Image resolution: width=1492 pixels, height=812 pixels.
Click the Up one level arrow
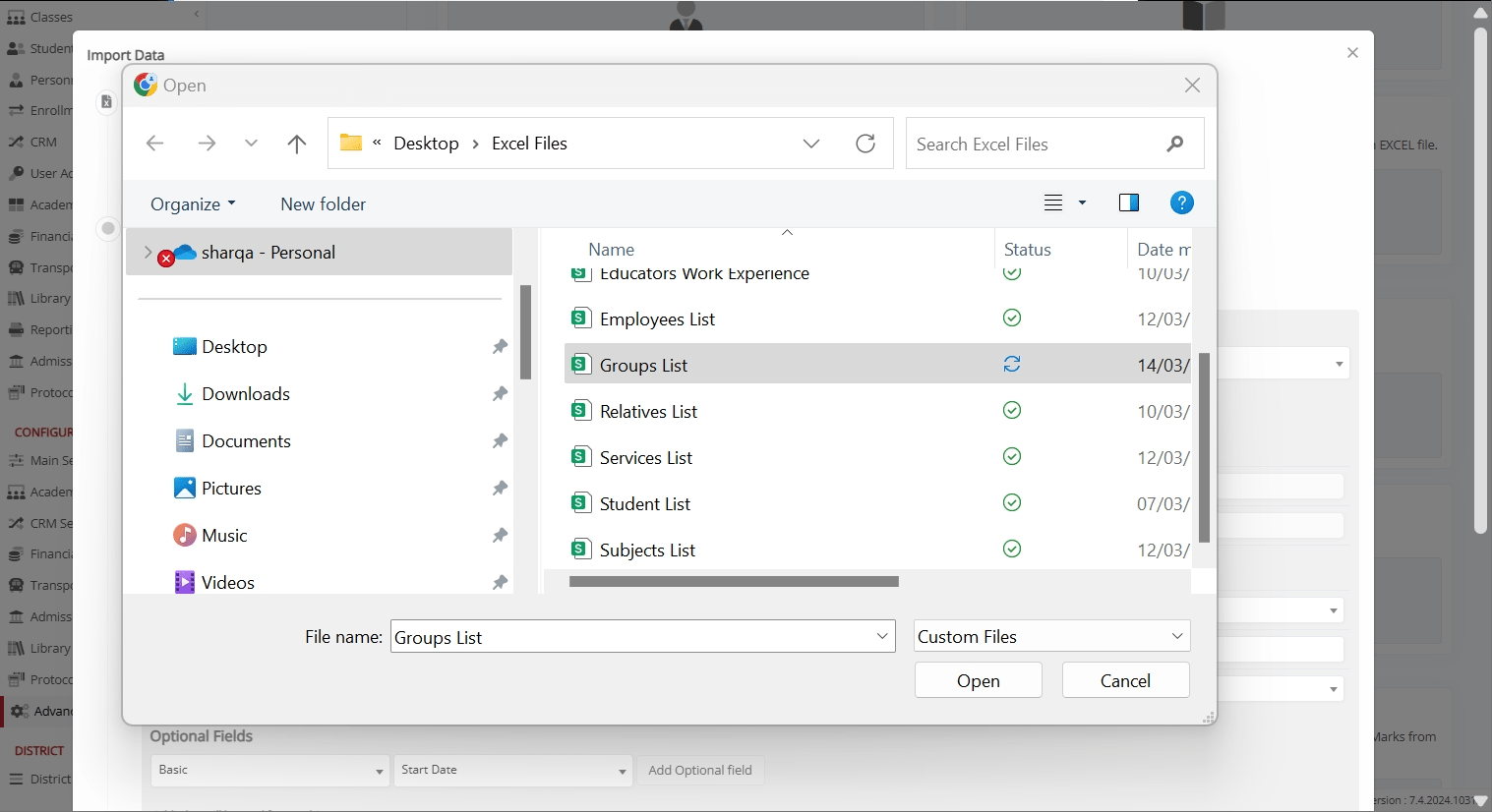click(x=296, y=144)
